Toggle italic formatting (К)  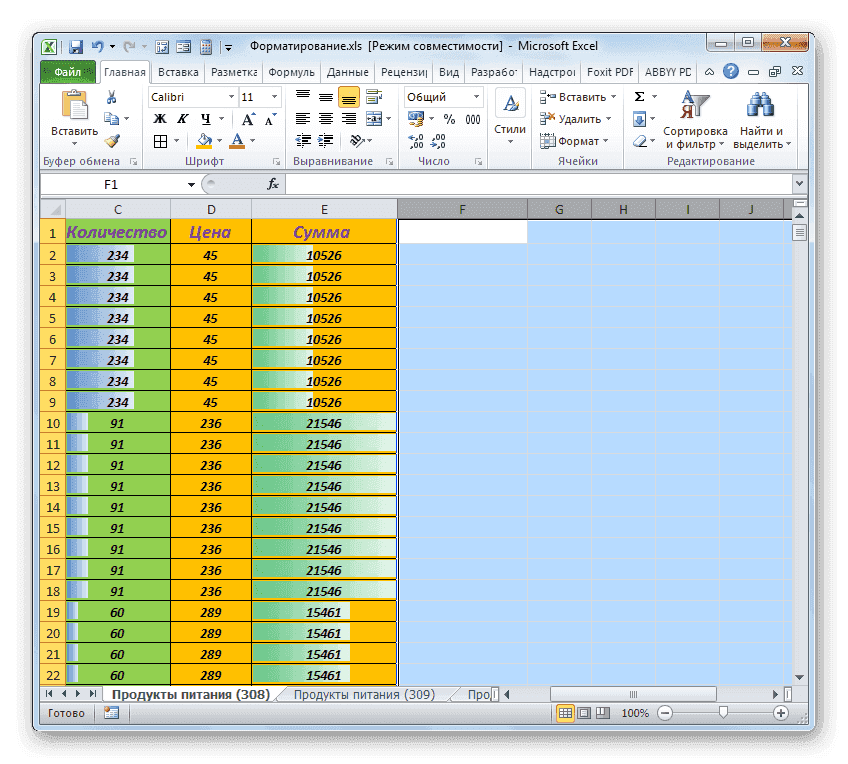coord(181,117)
